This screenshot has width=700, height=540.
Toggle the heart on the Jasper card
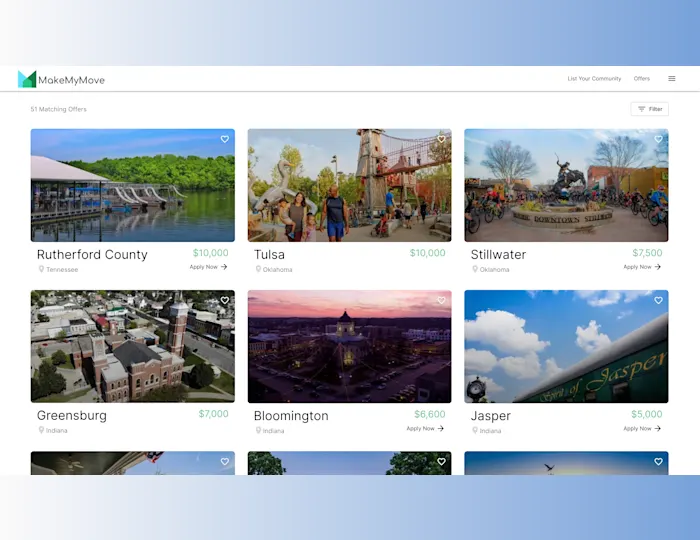(x=658, y=300)
